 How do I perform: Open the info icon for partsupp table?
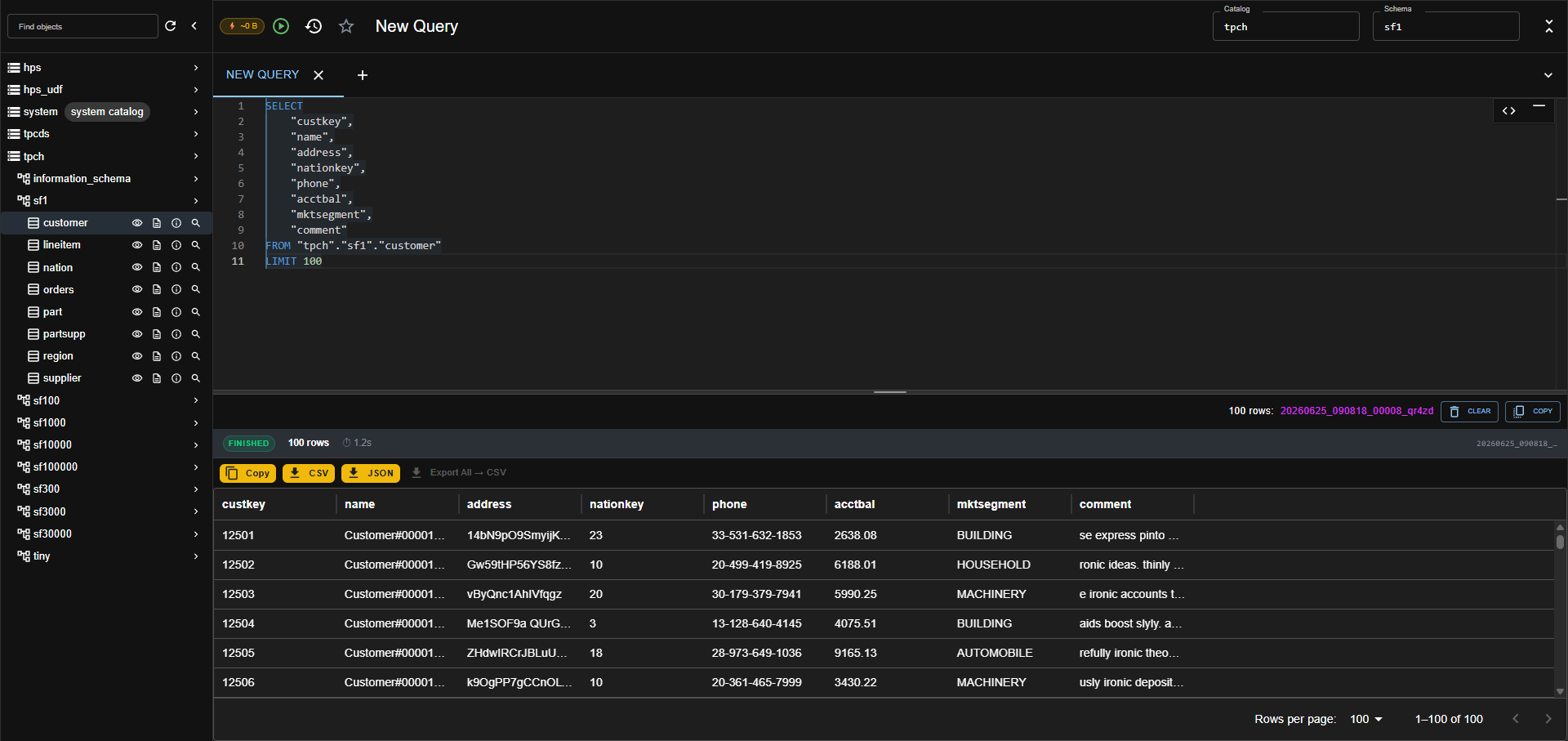pyautogui.click(x=176, y=334)
